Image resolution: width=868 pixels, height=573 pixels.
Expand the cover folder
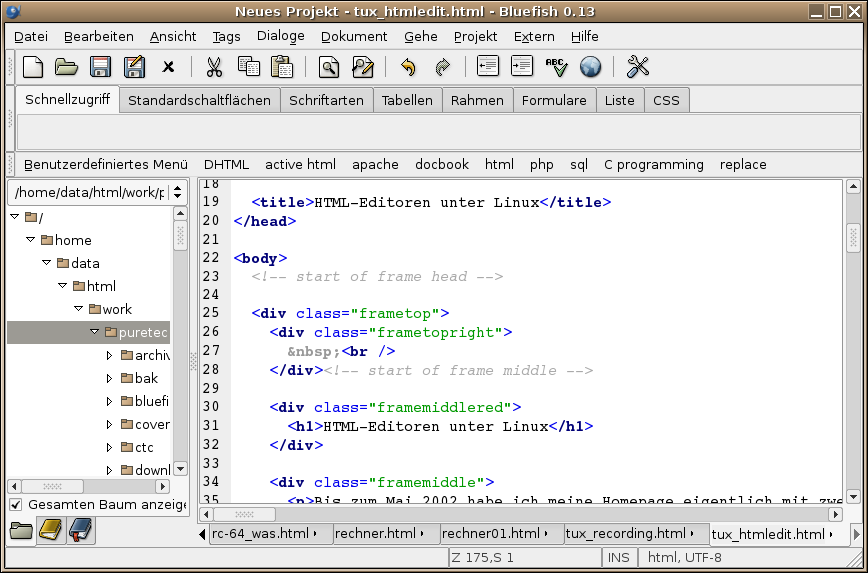click(x=110, y=425)
